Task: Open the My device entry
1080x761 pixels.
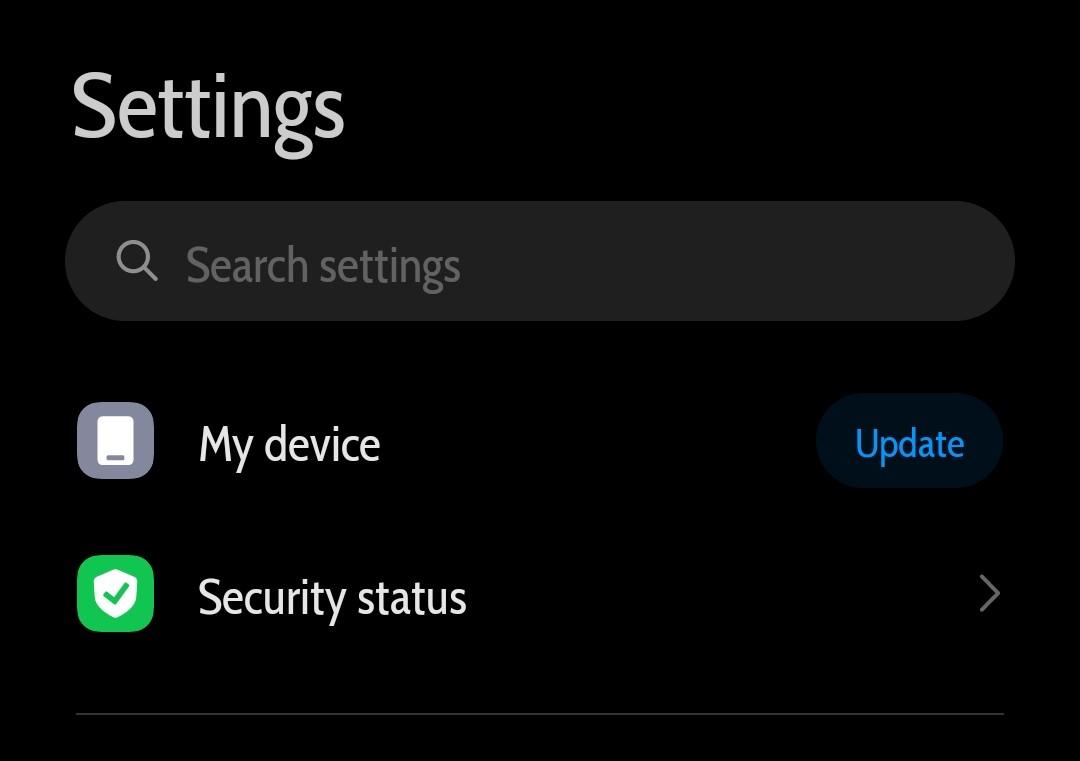Action: [289, 444]
